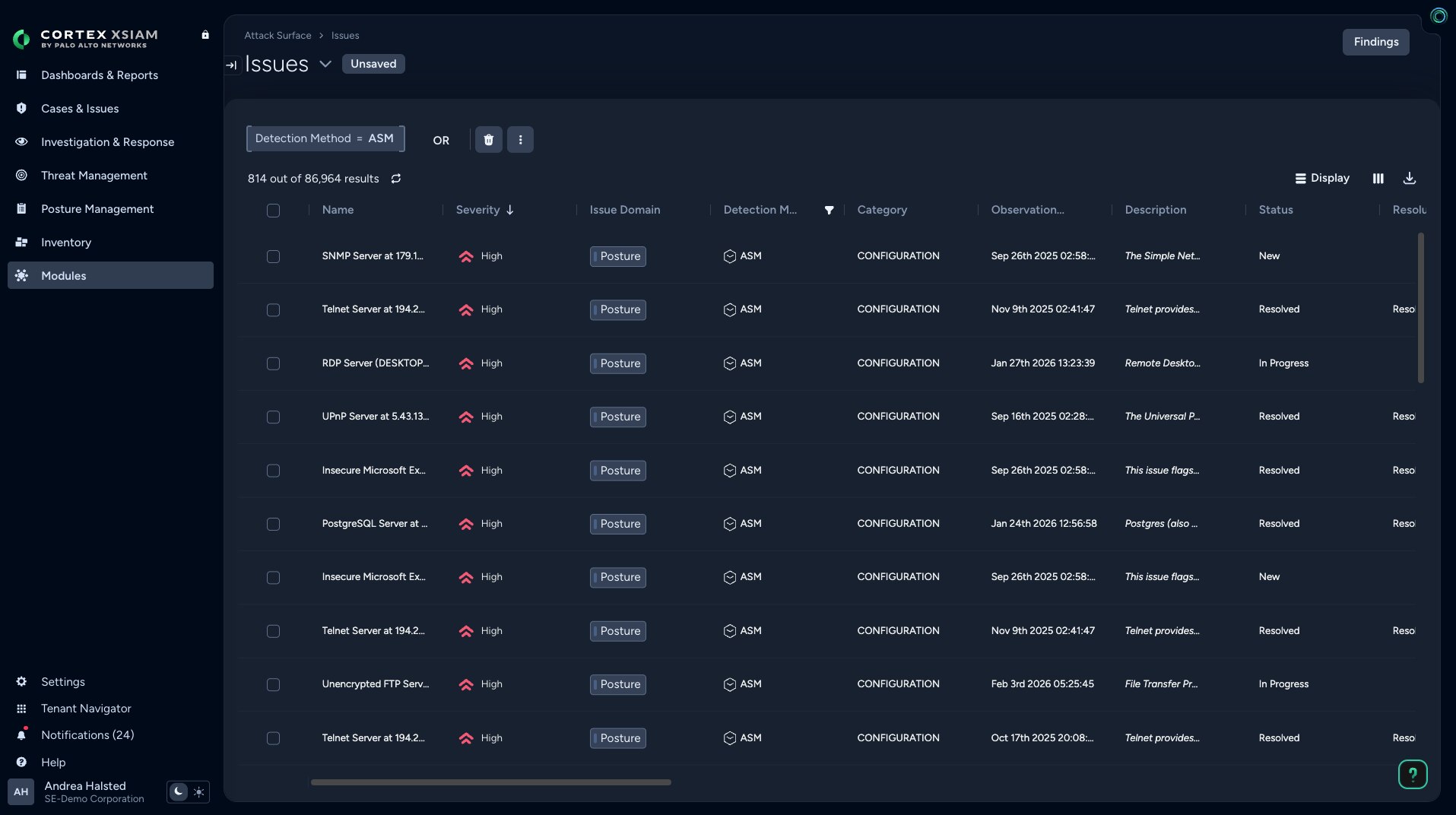Check the select-all header checkbox
Image resolution: width=1456 pixels, height=815 pixels.
pos(273,211)
